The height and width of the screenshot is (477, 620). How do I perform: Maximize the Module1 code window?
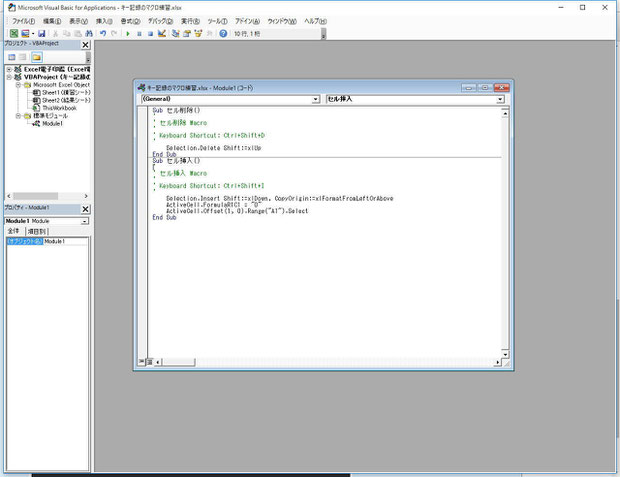[484, 87]
